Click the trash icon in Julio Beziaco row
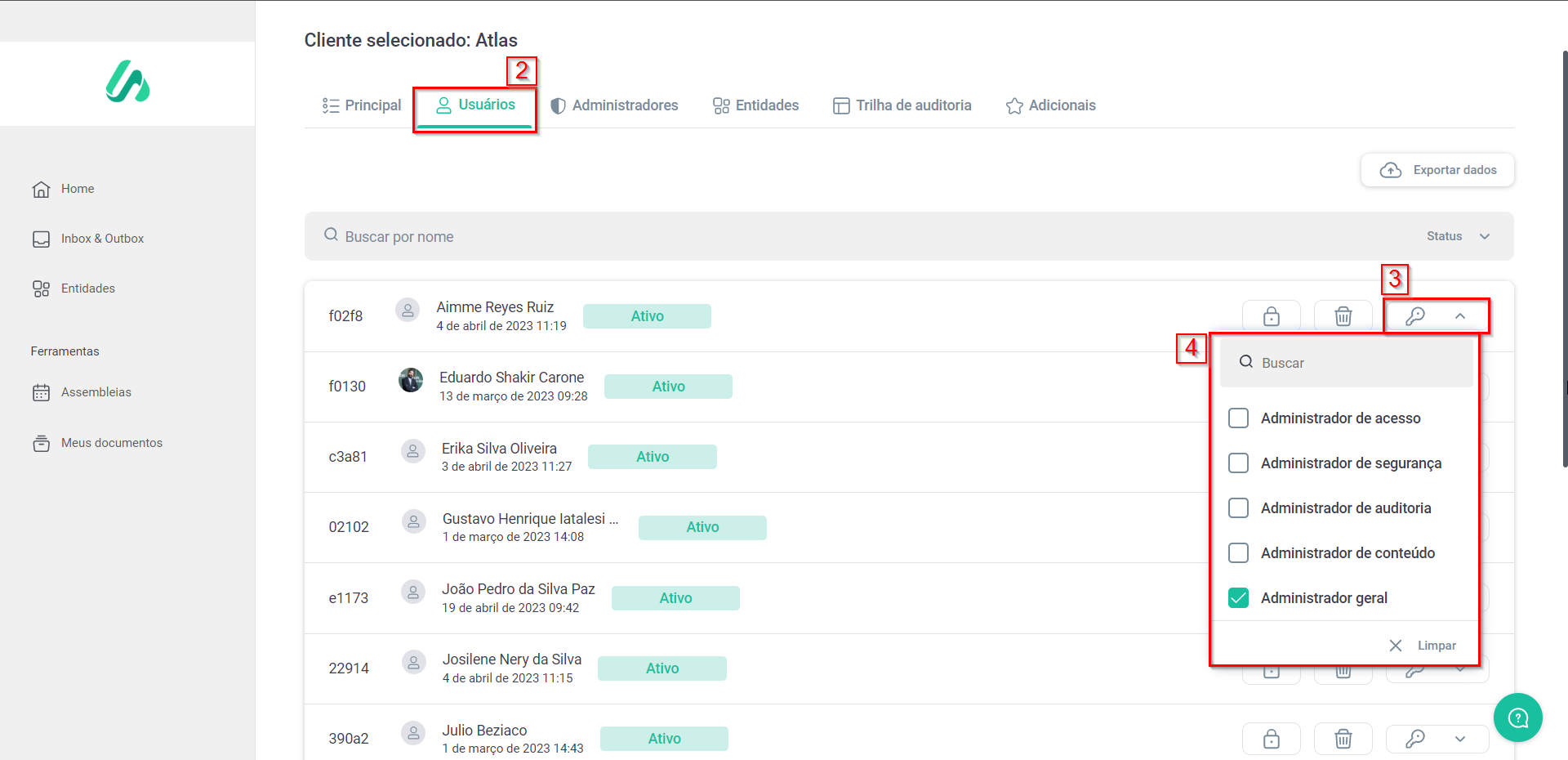The width and height of the screenshot is (1568, 760). tap(1343, 739)
